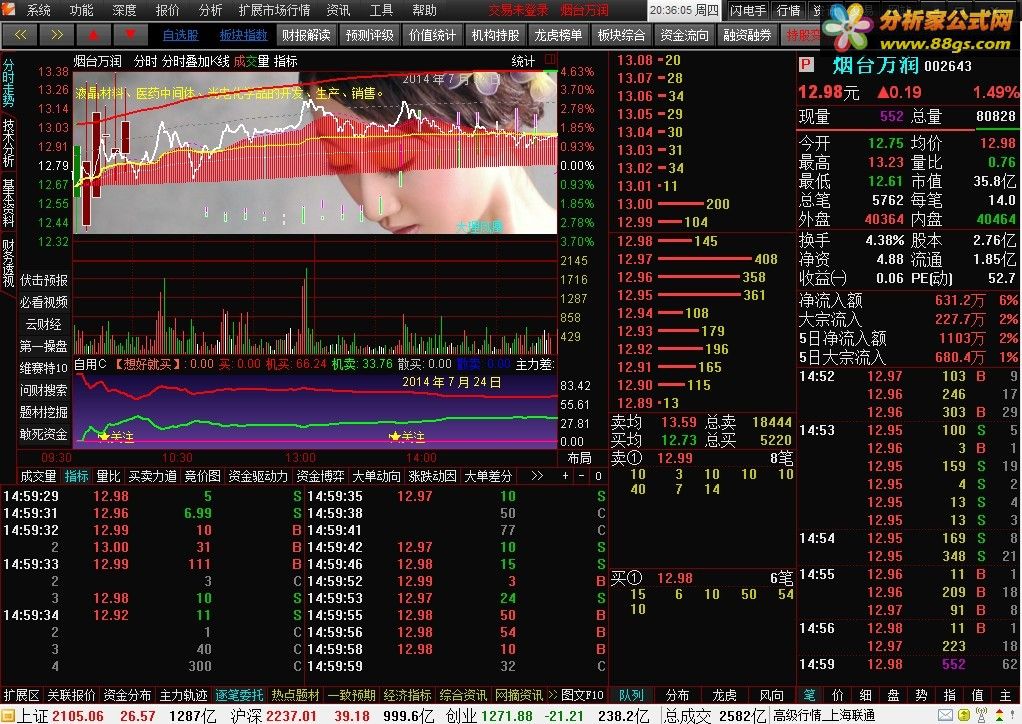Click the red up triangle button

(x=93, y=35)
